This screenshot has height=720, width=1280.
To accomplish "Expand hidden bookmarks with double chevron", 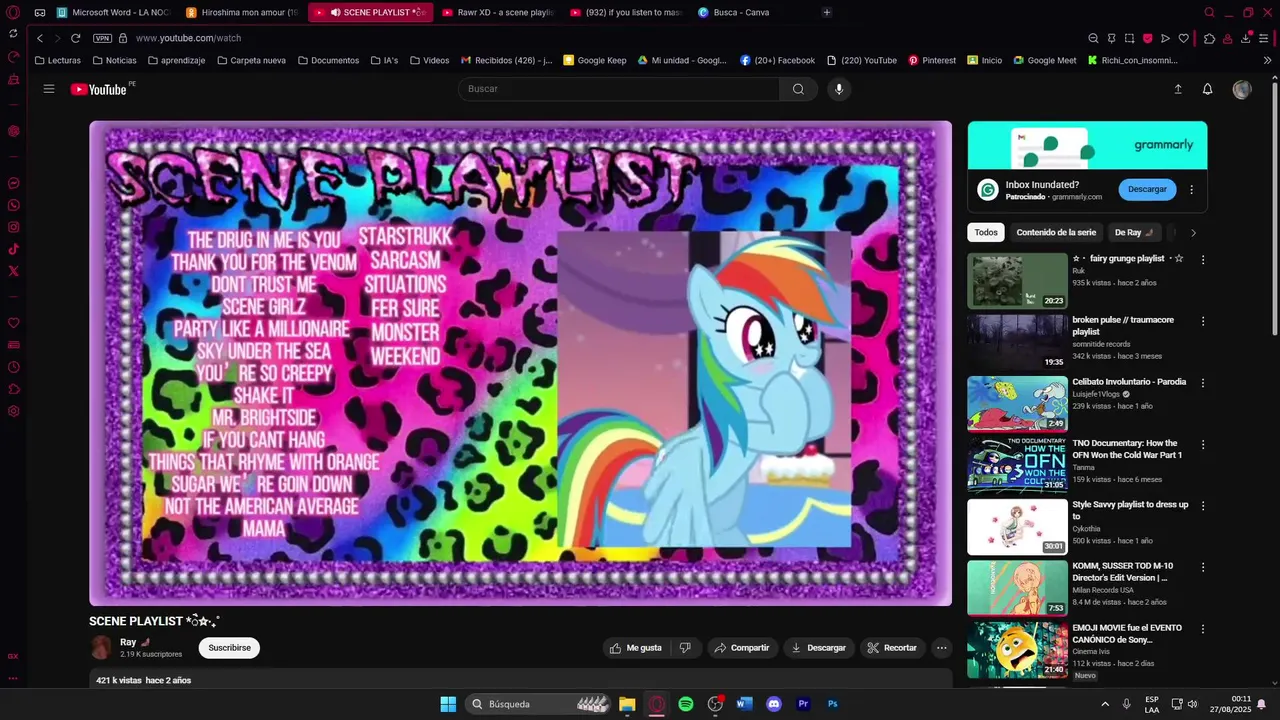I will [x=1268, y=60].
